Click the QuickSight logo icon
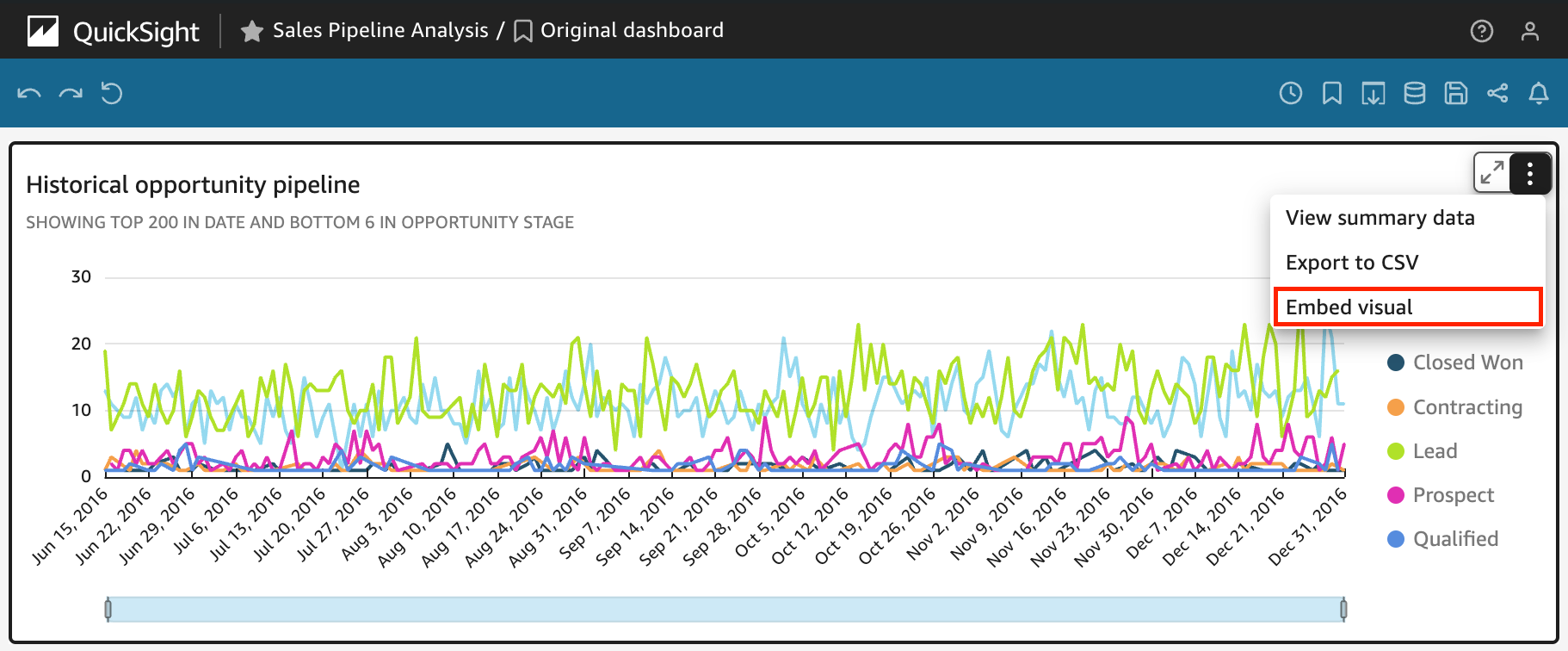Image resolution: width=1568 pixels, height=651 pixels. point(43,31)
